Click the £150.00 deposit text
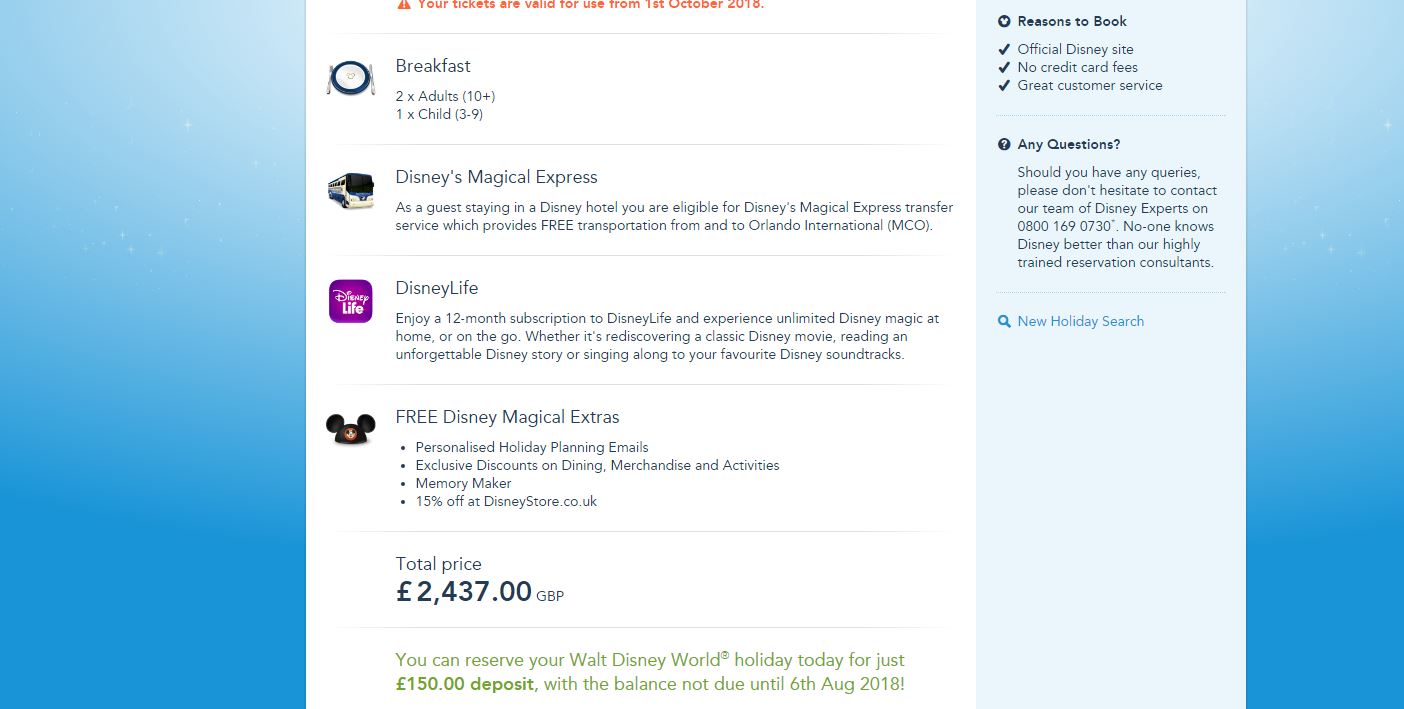The width and height of the screenshot is (1404, 709). point(465,684)
